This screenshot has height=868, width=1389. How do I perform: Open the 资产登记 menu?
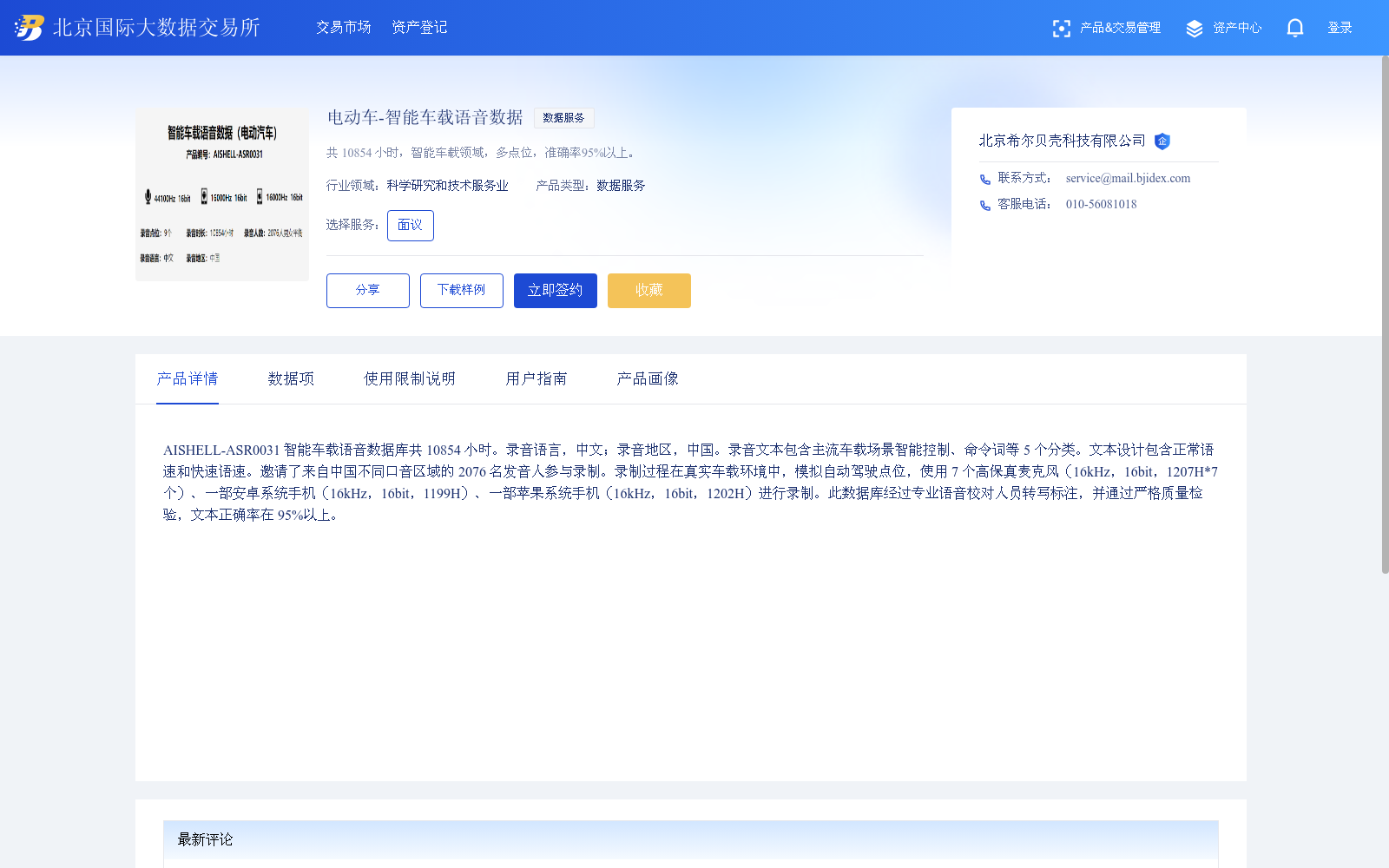coord(419,28)
